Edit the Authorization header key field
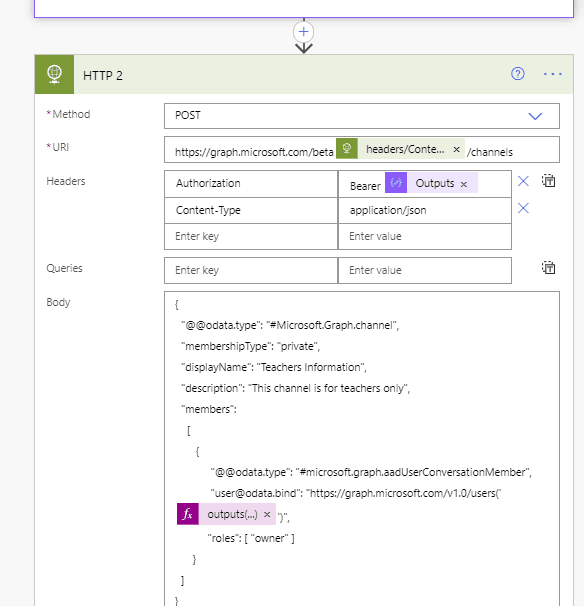 click(251, 184)
